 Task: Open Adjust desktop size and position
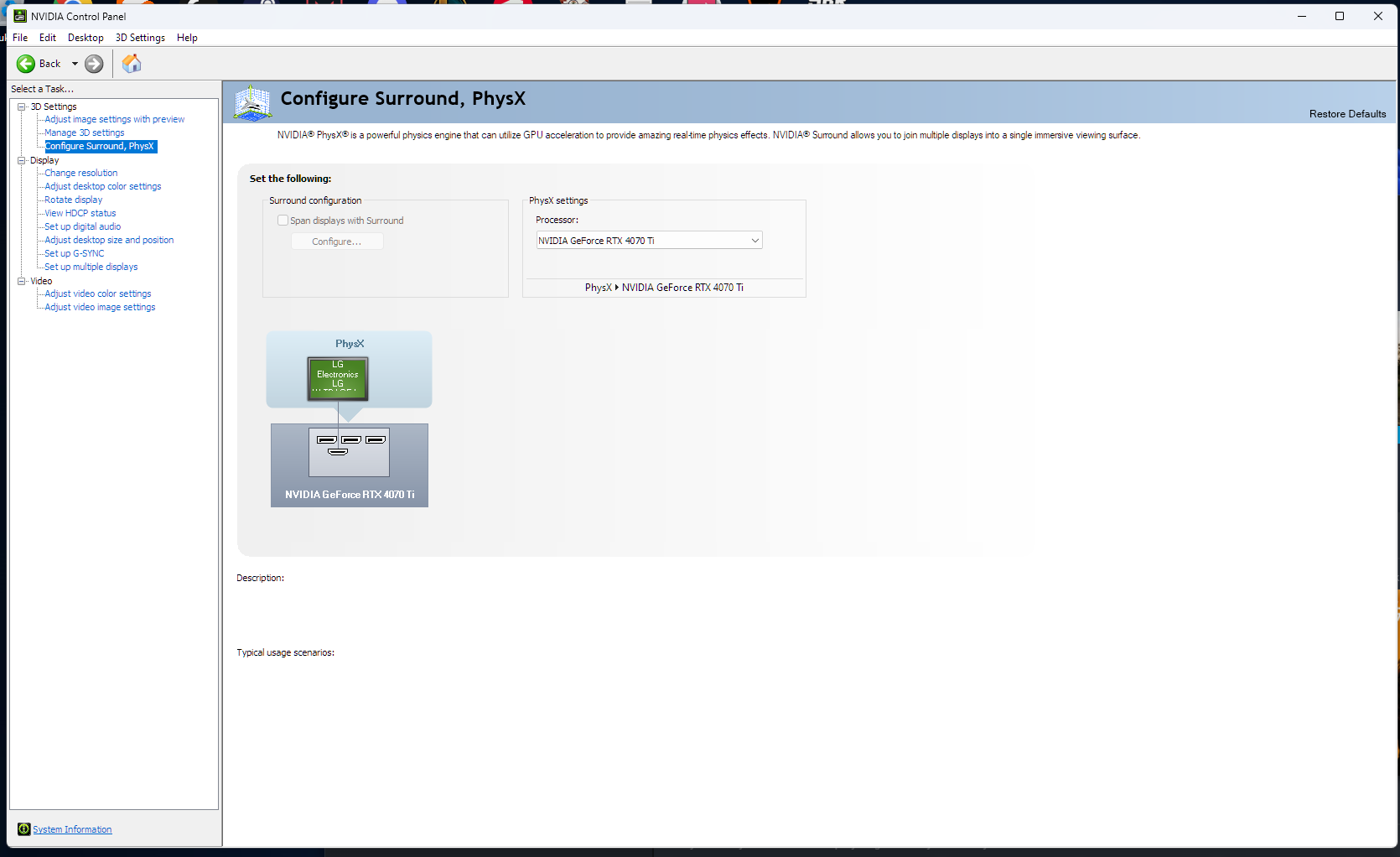[x=109, y=240]
